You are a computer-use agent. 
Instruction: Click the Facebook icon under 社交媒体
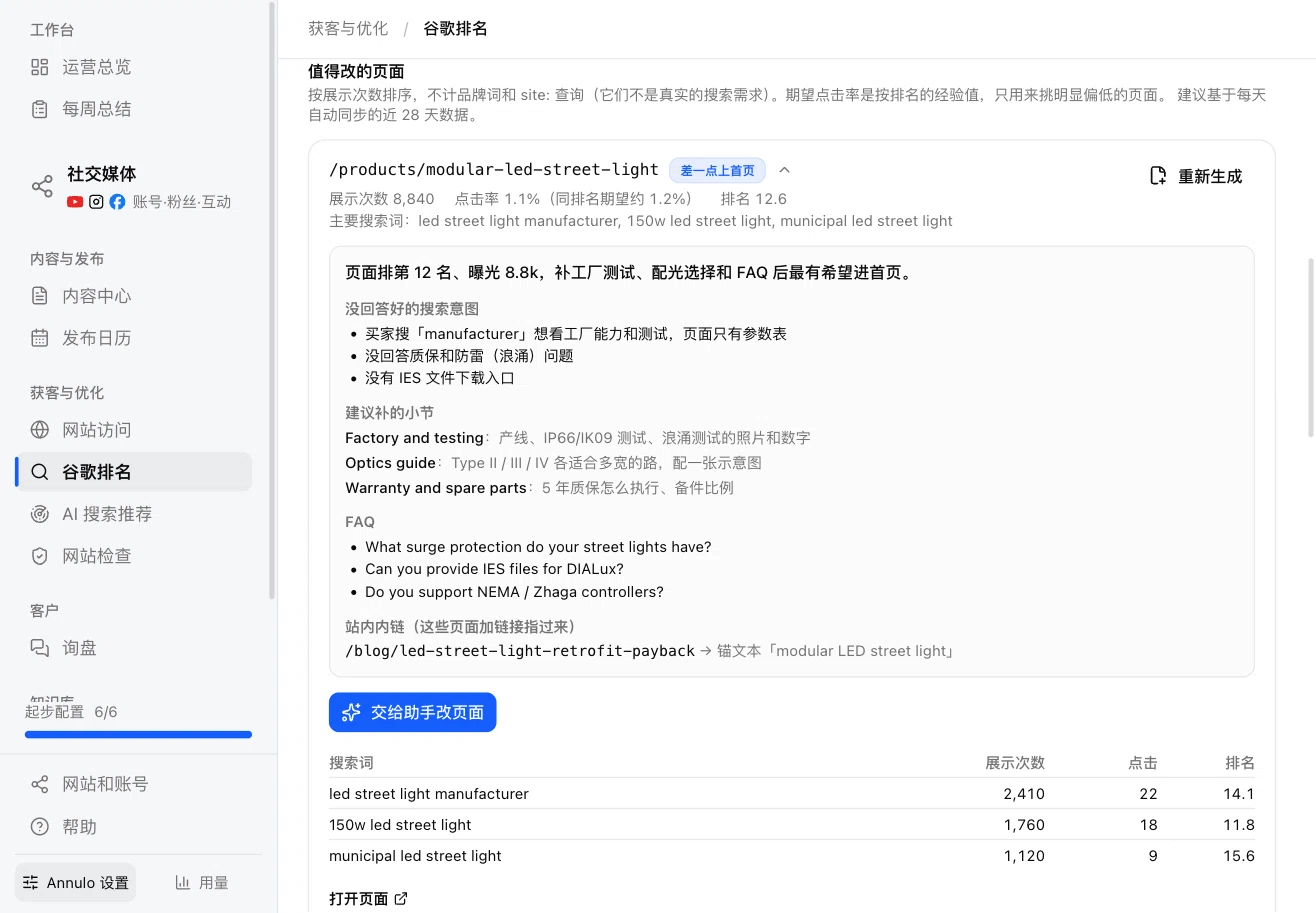coord(117,202)
